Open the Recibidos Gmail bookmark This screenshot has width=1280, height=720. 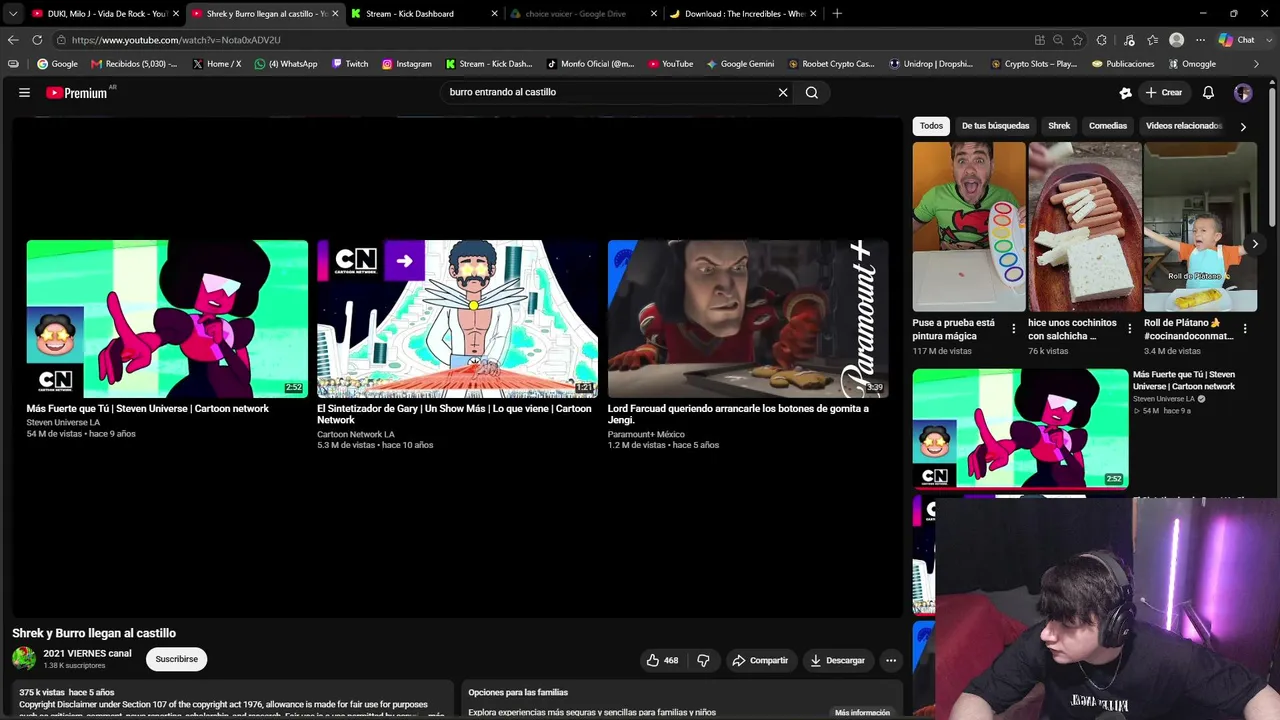coord(134,64)
